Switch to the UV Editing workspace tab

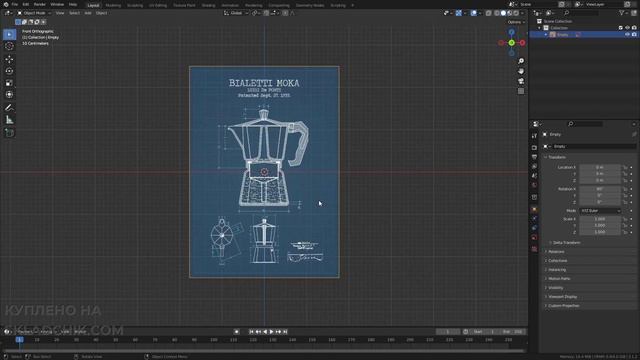coord(158,5)
